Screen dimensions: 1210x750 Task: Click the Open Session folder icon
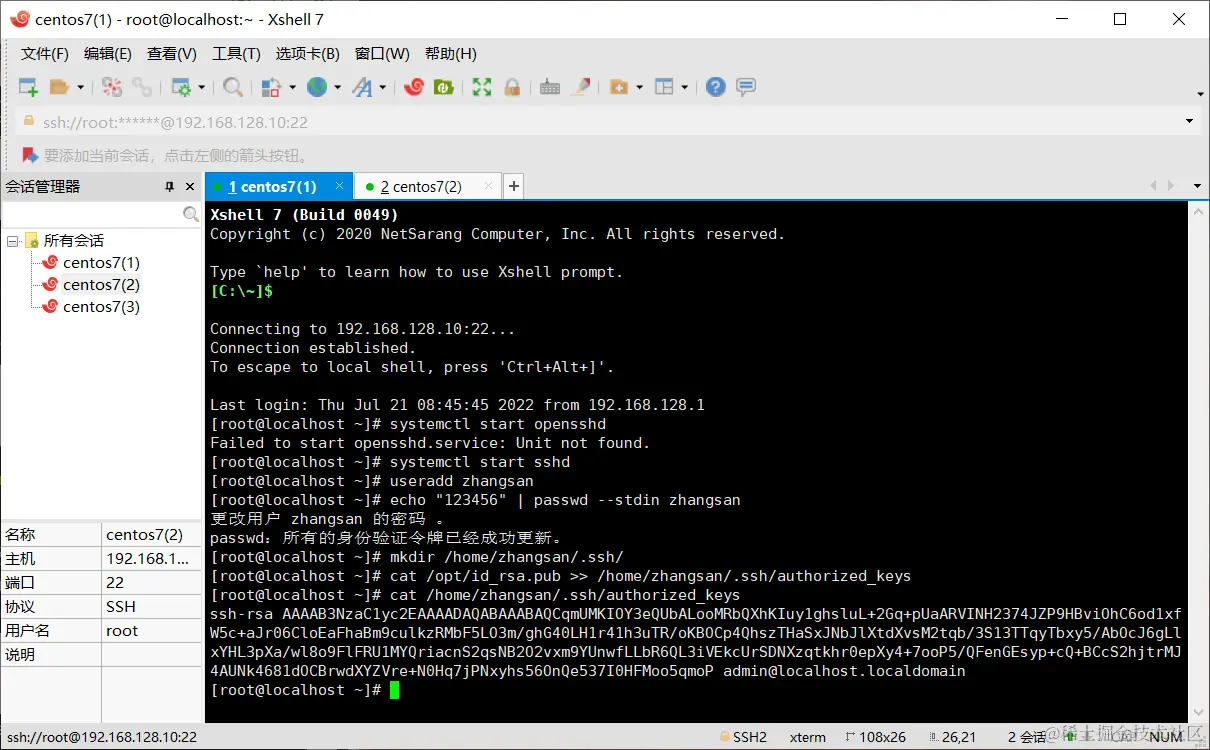pos(59,88)
